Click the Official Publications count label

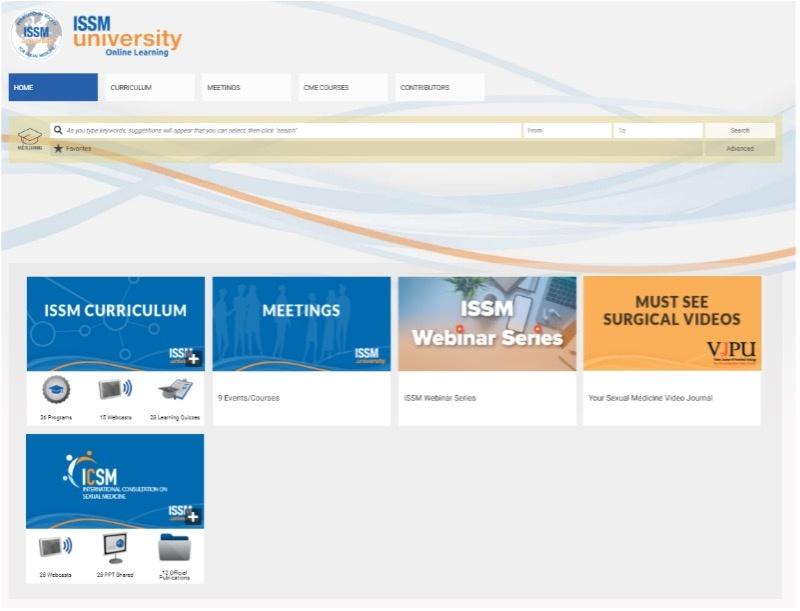tap(174, 575)
